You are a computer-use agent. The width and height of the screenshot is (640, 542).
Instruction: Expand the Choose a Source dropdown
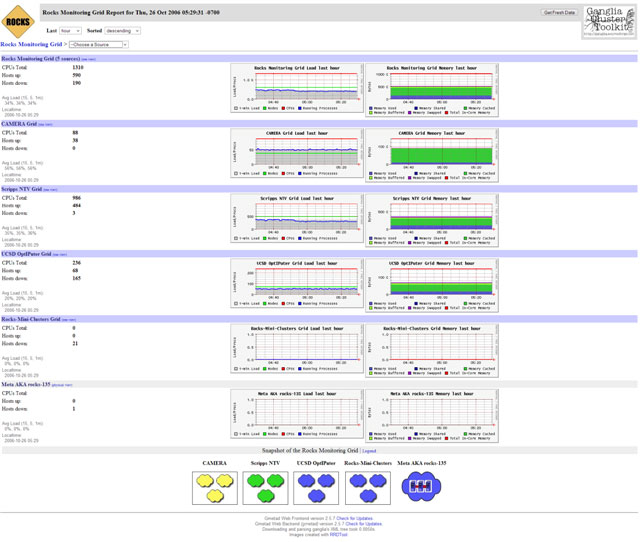tap(99, 44)
